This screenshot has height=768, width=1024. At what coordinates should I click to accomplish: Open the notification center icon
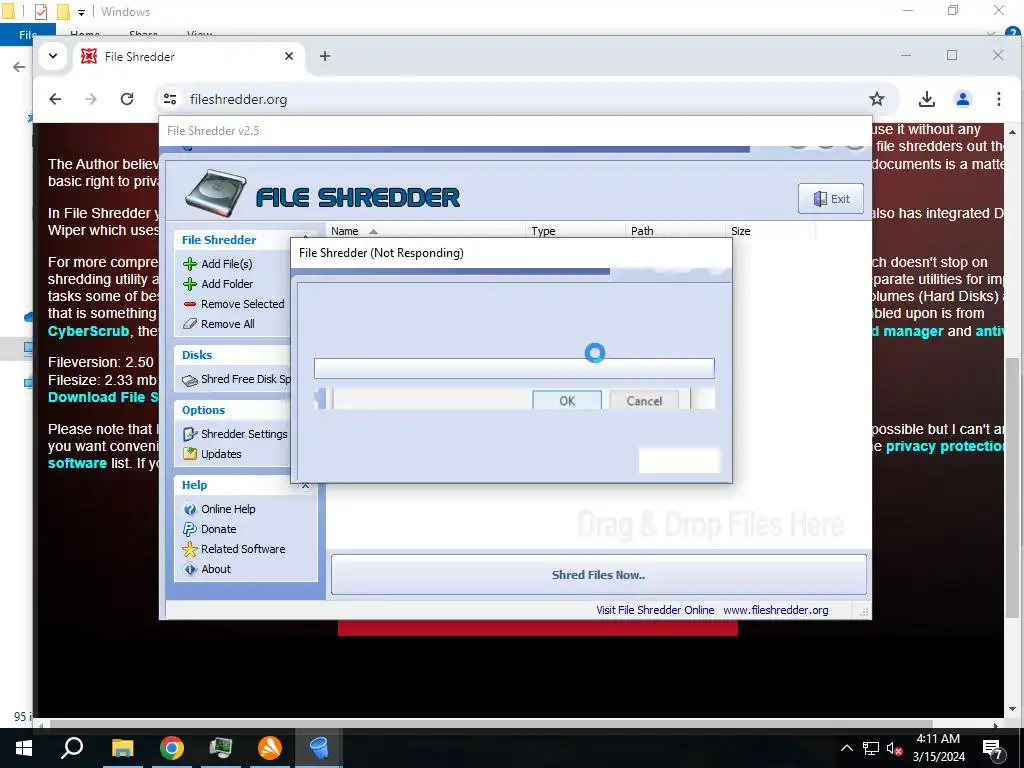(993, 748)
